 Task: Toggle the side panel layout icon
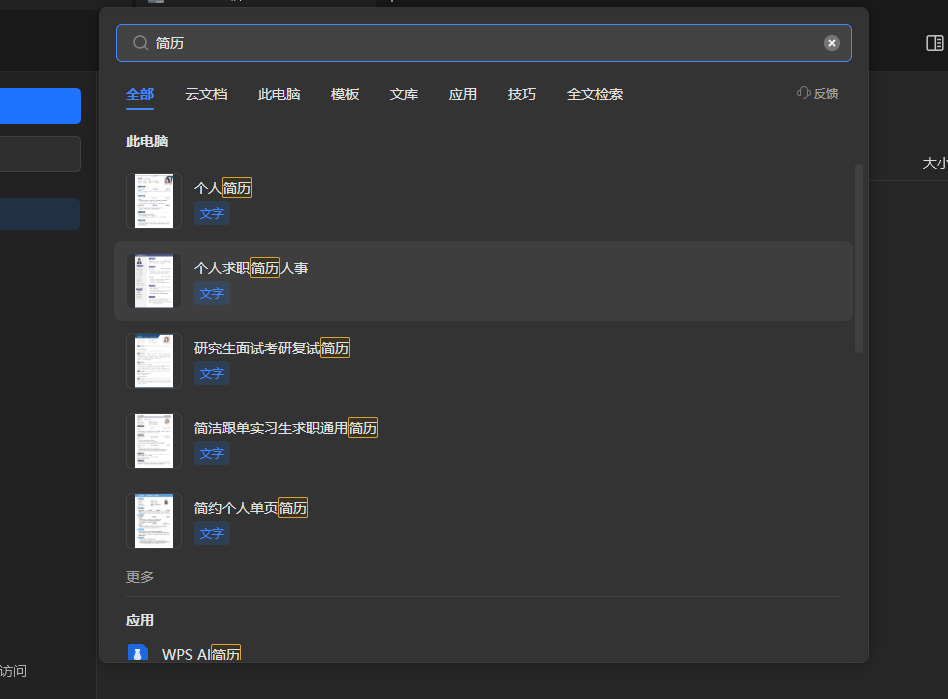[934, 43]
